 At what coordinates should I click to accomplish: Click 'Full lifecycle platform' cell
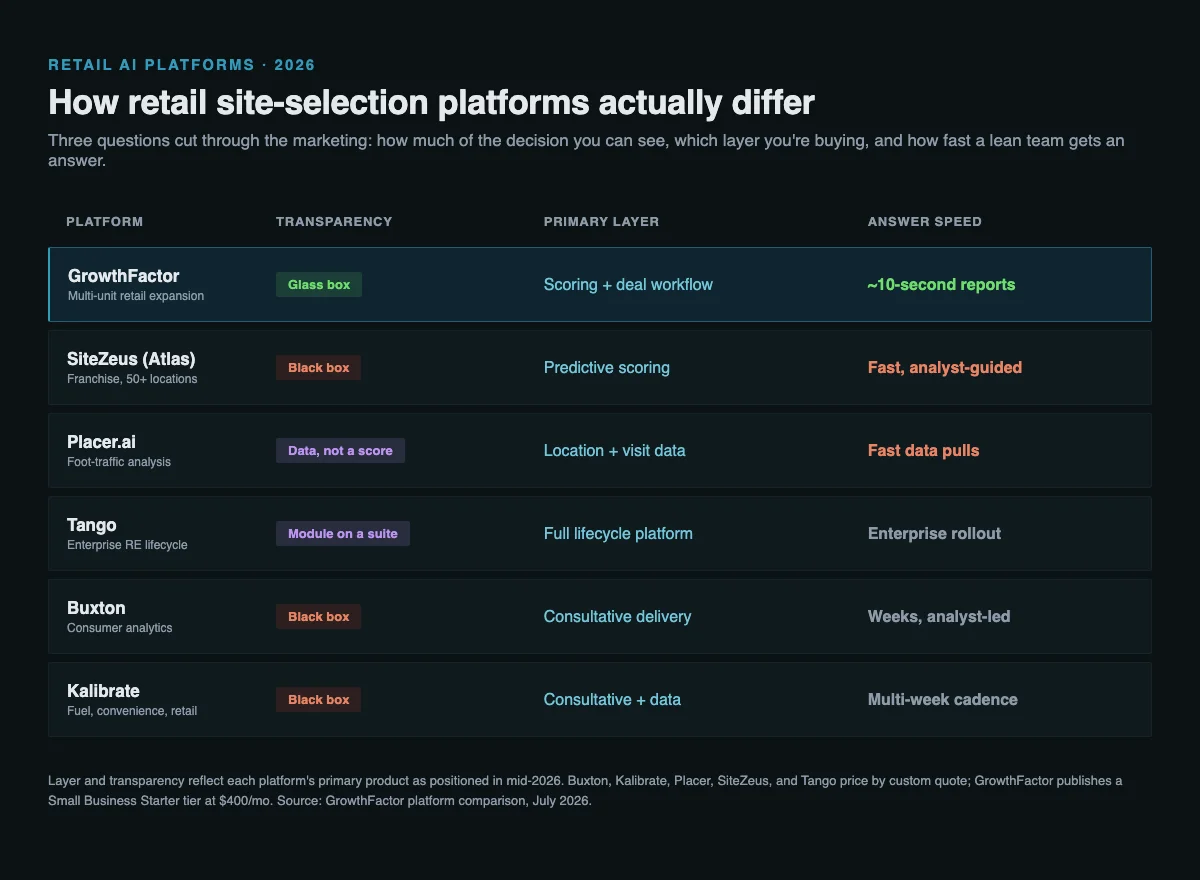pyautogui.click(x=618, y=534)
